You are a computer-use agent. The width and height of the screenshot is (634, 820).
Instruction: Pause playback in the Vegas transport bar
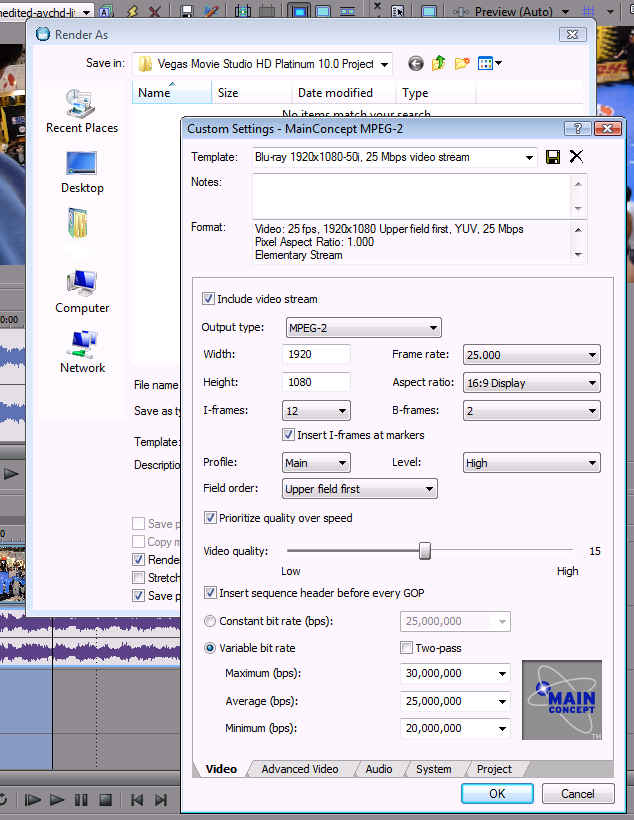(81, 800)
